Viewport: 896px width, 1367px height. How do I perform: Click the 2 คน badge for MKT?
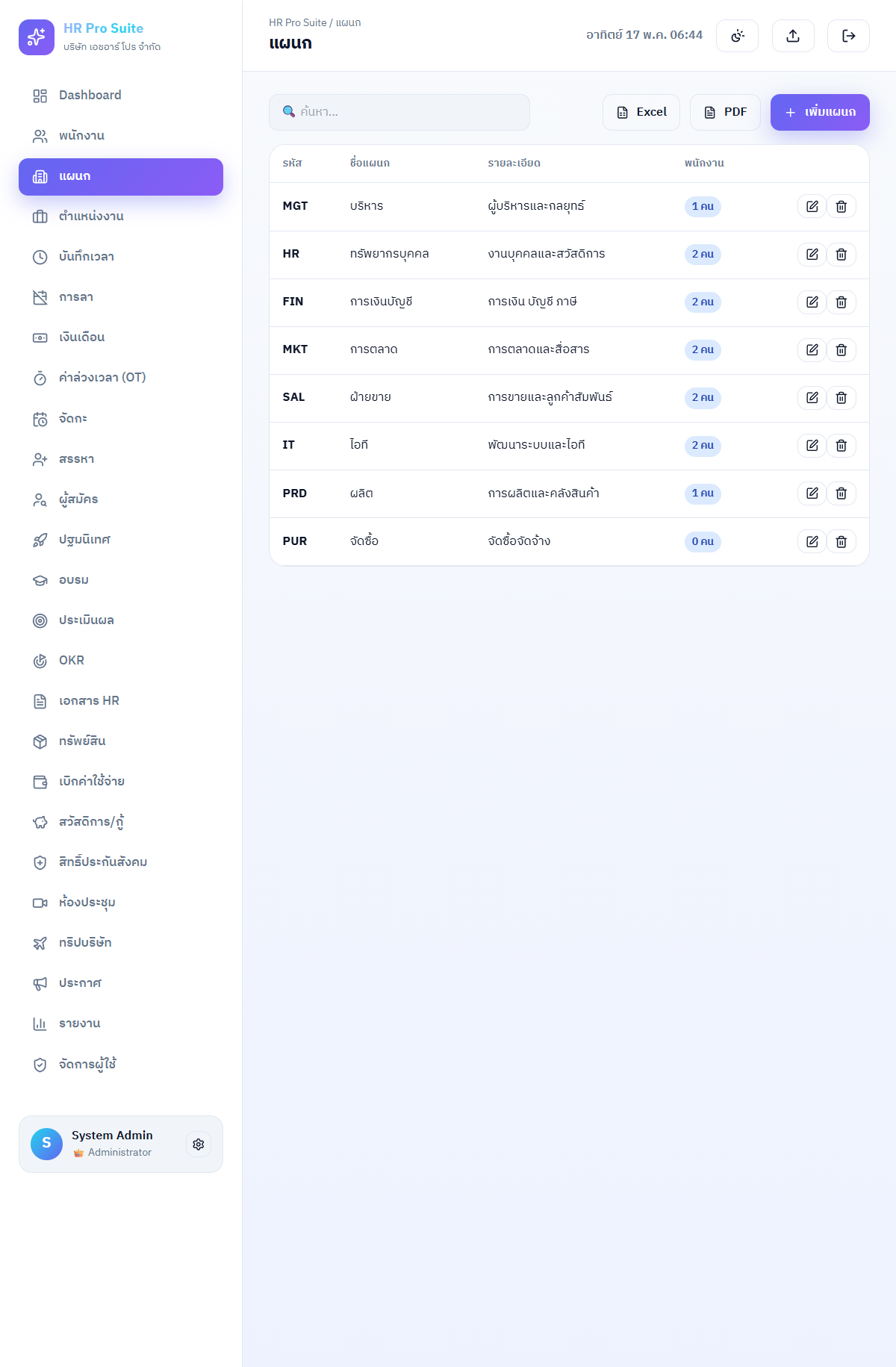point(703,350)
